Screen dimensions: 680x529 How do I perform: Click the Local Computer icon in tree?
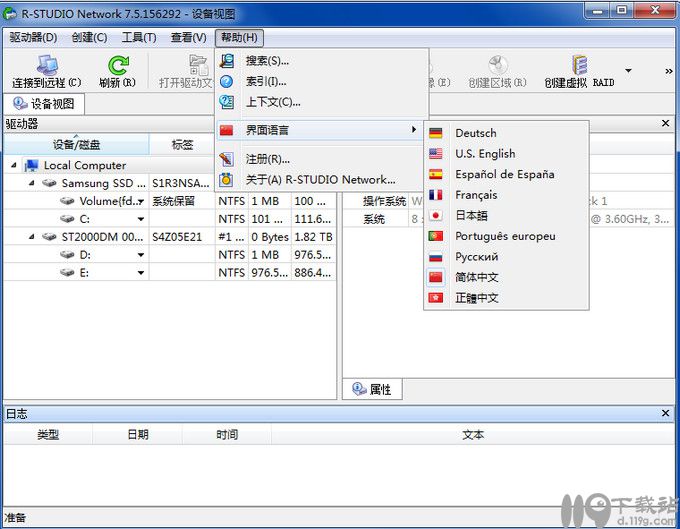pos(31,165)
